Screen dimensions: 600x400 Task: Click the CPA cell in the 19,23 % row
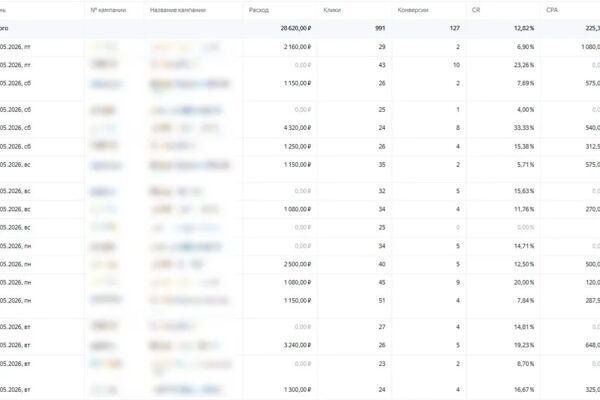[x=592, y=345]
